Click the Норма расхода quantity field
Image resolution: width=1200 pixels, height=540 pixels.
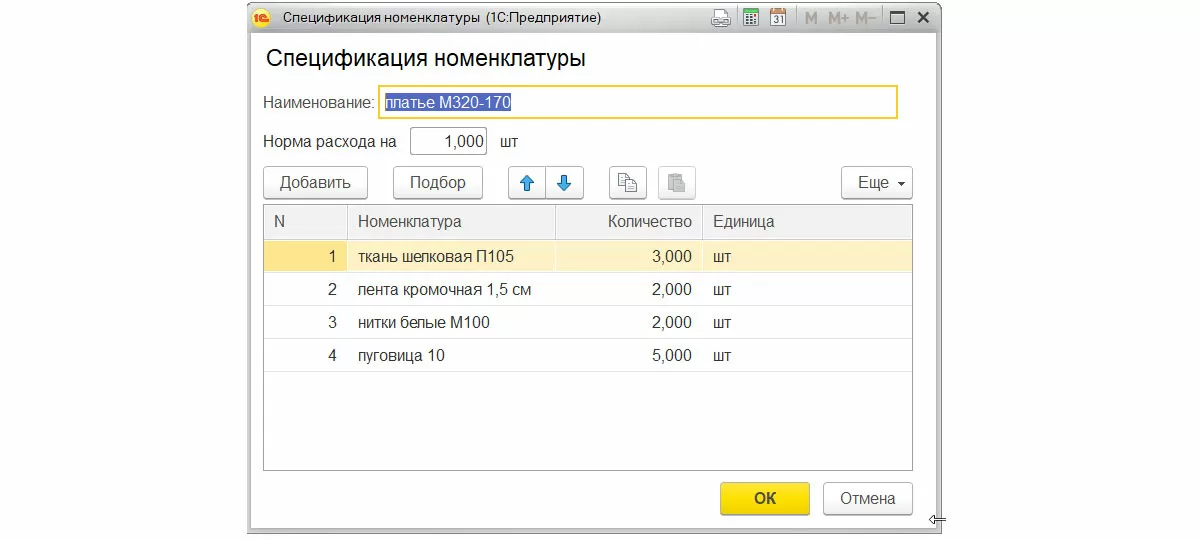[x=448, y=142]
